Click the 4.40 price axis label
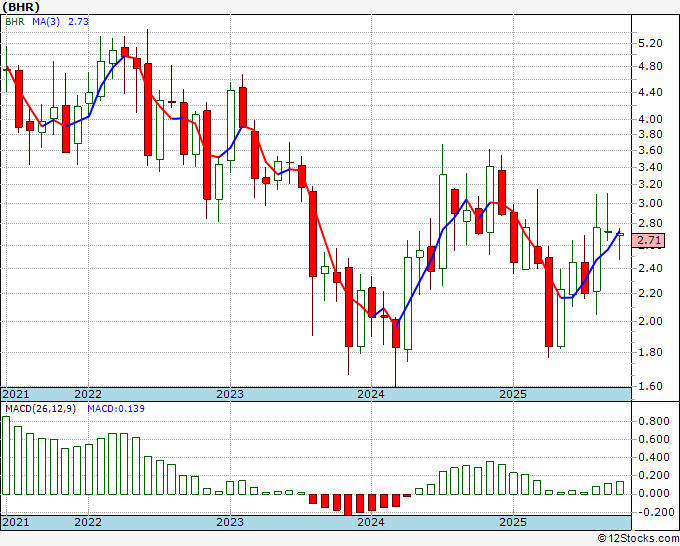The image size is (680, 546). point(650,92)
